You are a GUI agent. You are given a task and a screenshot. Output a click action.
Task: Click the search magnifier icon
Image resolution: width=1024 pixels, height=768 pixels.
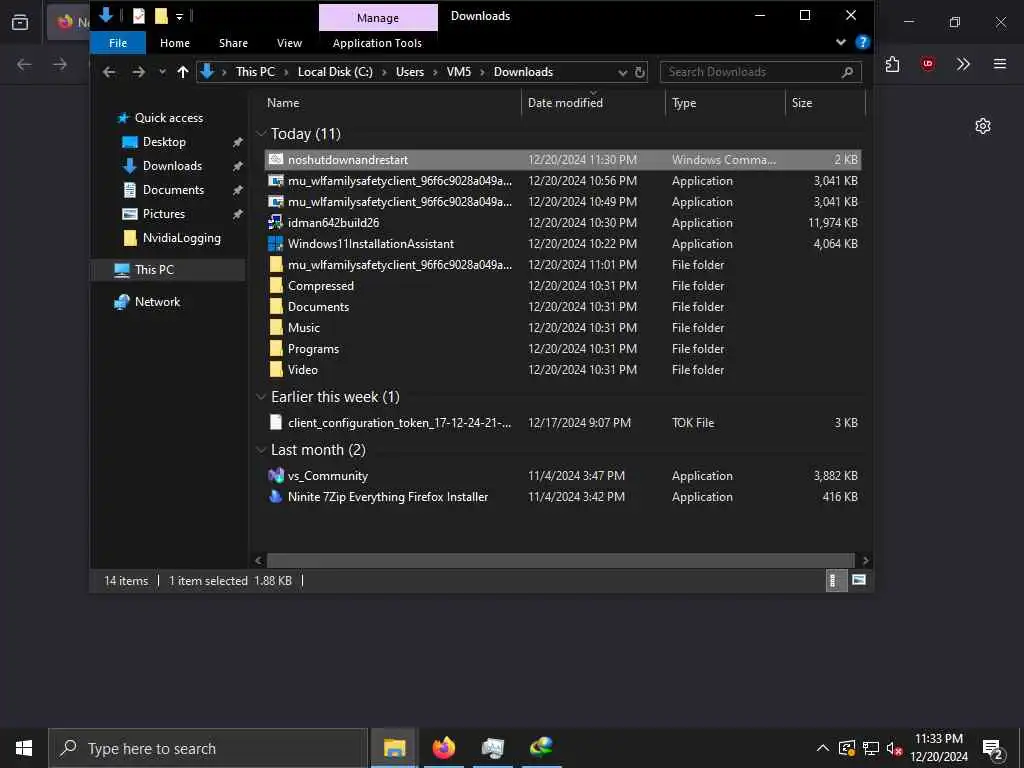click(848, 72)
